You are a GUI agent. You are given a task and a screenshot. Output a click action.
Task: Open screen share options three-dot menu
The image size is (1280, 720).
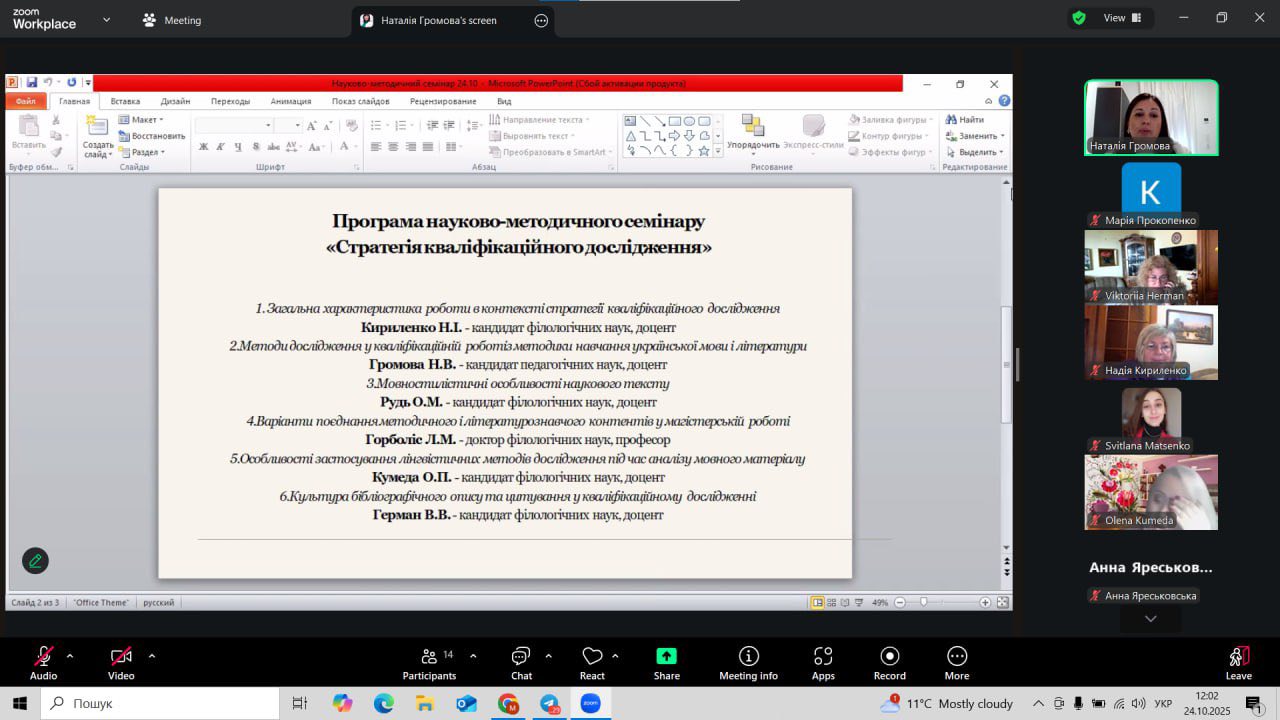click(x=541, y=20)
